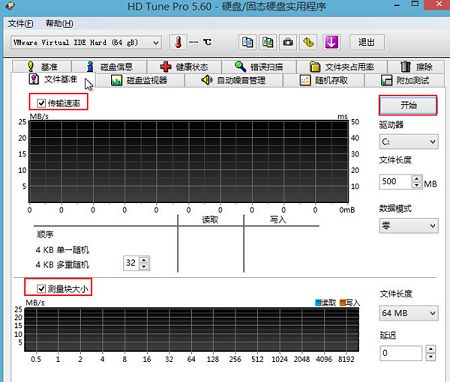450x382 pixels.
Task: Click the 延迟 delay input field
Action: 401,353
